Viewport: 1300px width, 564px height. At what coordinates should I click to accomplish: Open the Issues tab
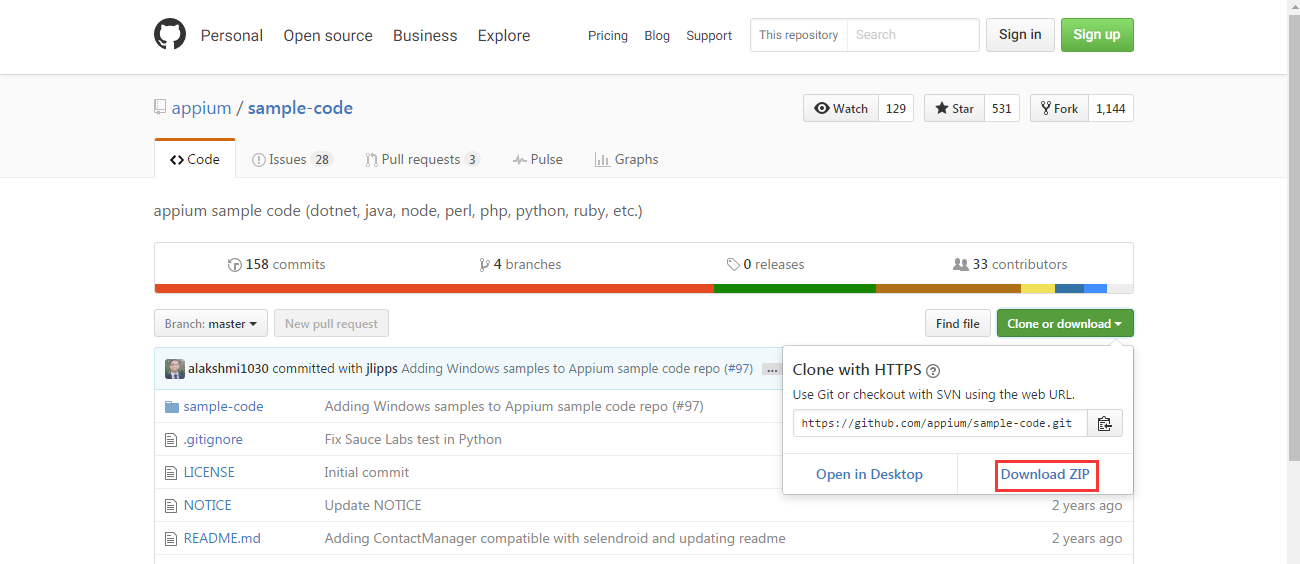tap(292, 160)
